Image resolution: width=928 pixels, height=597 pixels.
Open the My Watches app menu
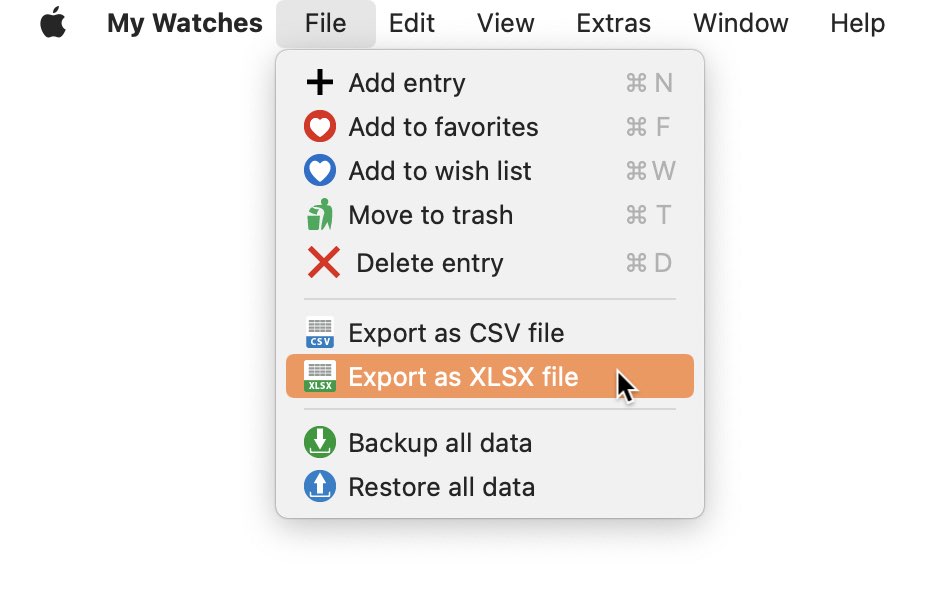tap(185, 24)
